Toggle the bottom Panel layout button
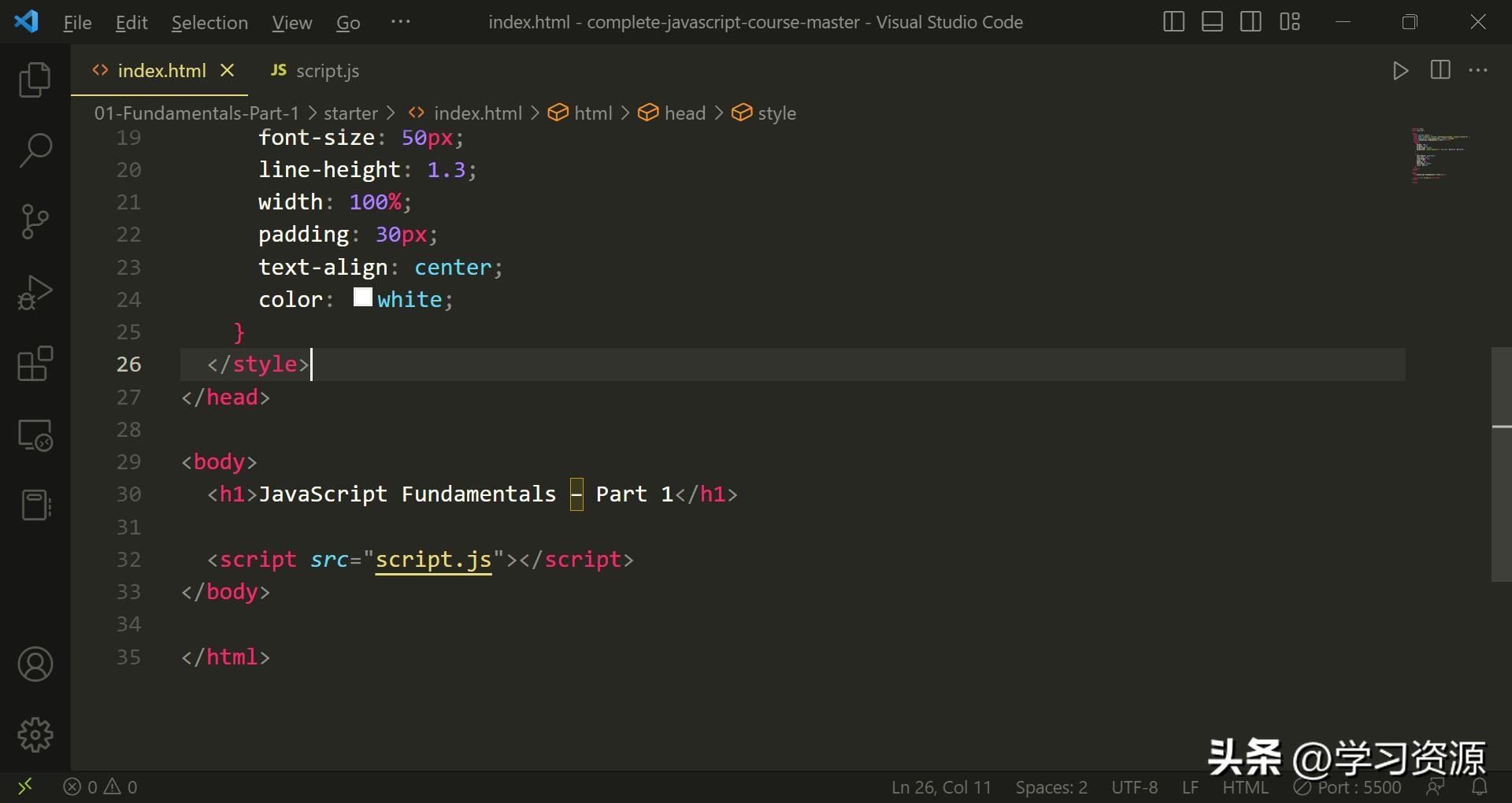 click(x=1212, y=22)
